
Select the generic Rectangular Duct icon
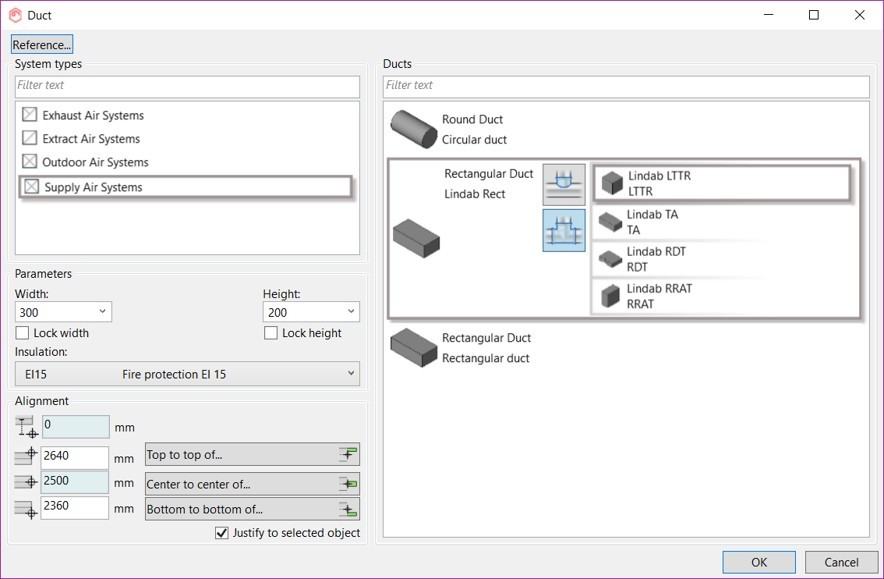415,348
